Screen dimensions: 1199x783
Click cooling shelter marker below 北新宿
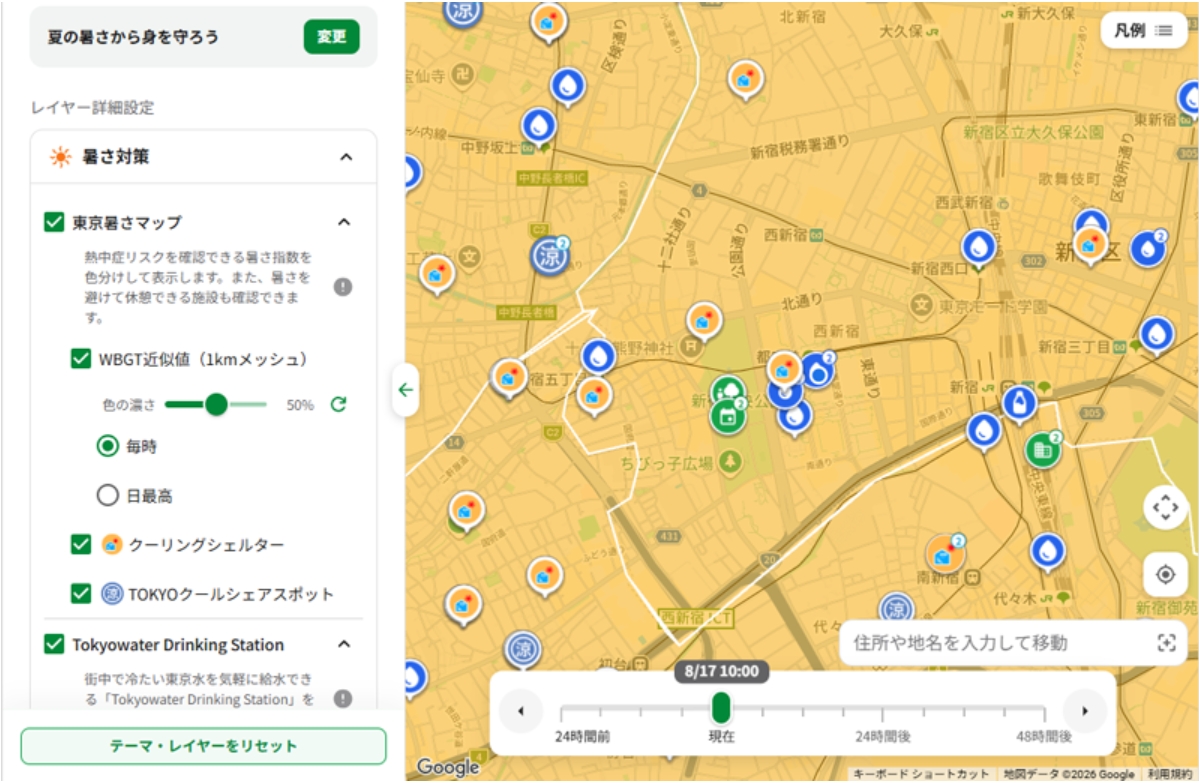(x=746, y=80)
